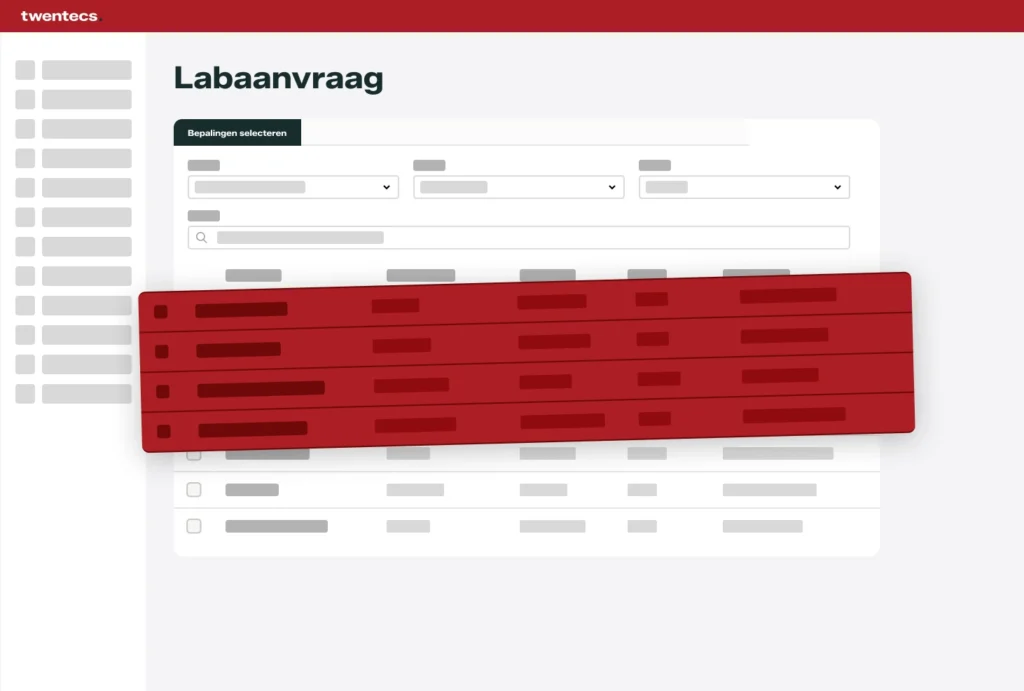Tick the checkbox in the first red highlighted row

161,312
